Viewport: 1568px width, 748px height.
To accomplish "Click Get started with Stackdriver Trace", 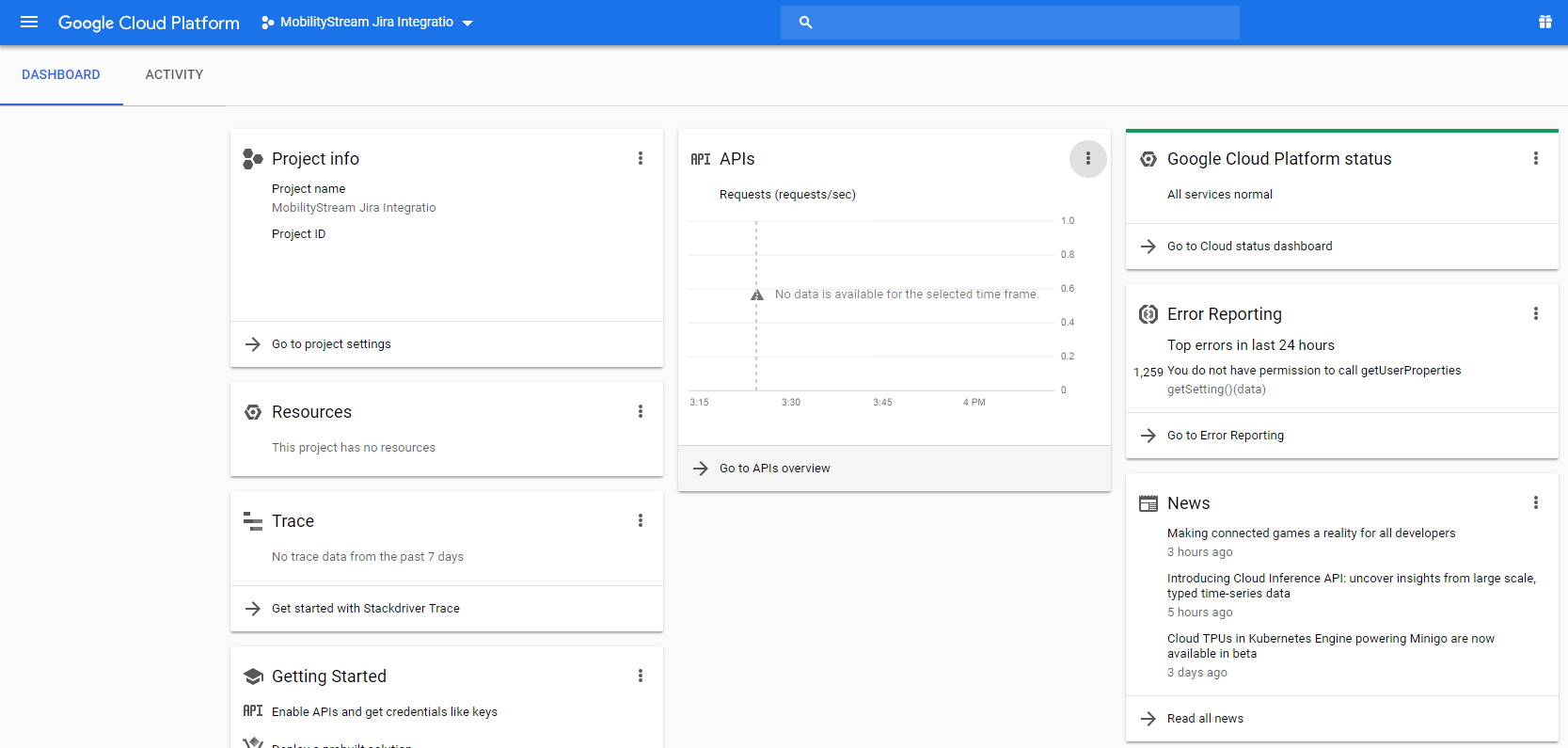I will pos(365,609).
